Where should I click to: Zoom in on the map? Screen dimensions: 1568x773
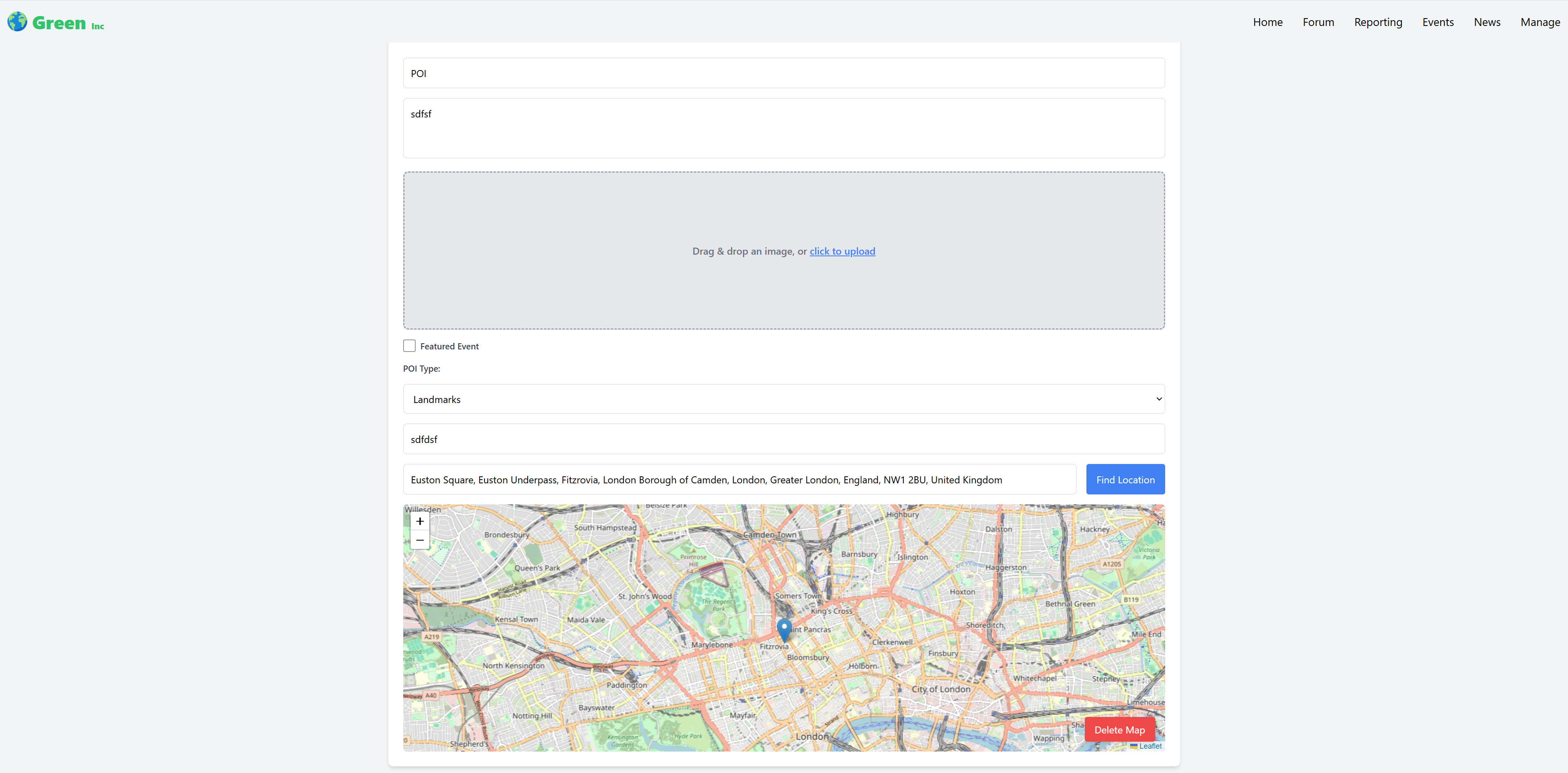(x=419, y=521)
